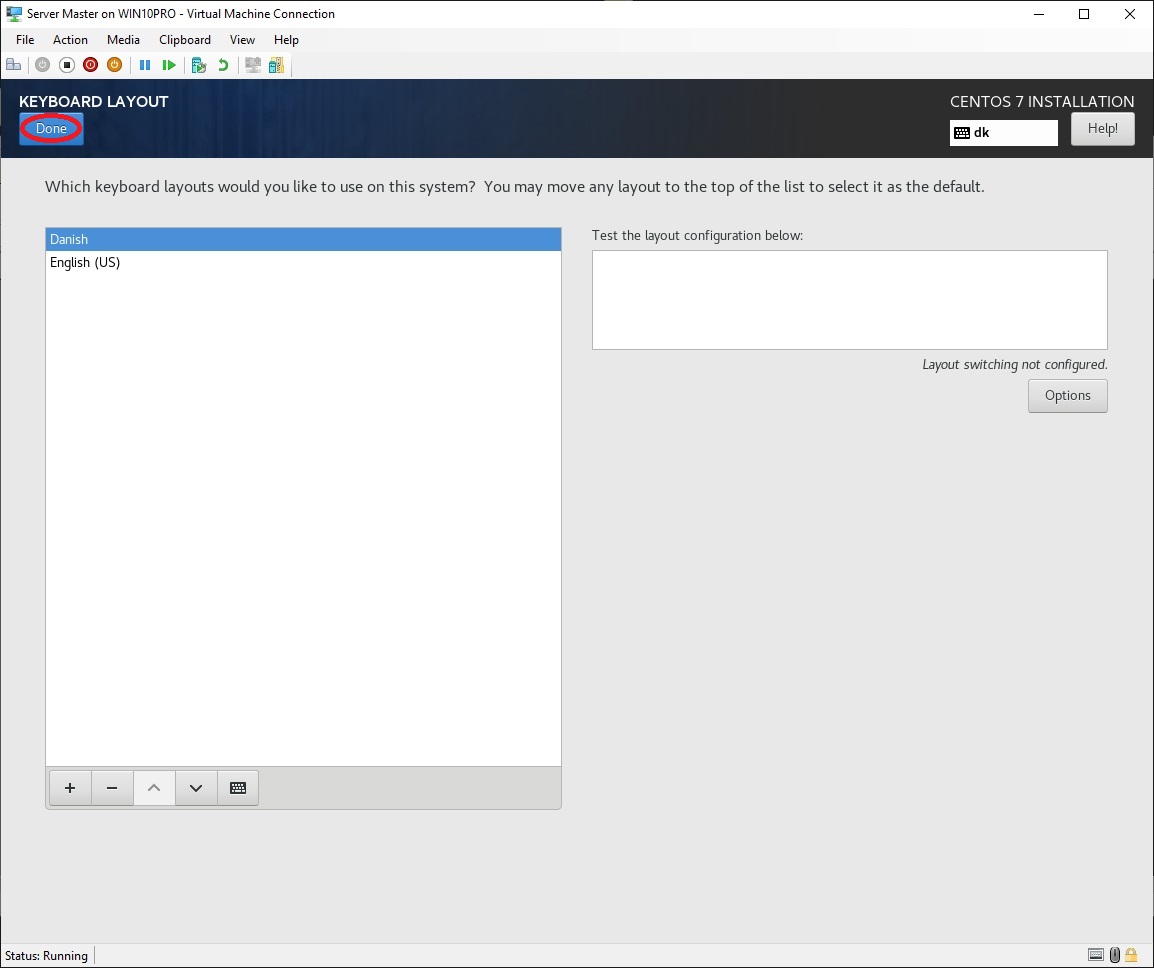The width and height of the screenshot is (1154, 968).
Task: Click the grey Start VM icon
Action: click(43, 65)
